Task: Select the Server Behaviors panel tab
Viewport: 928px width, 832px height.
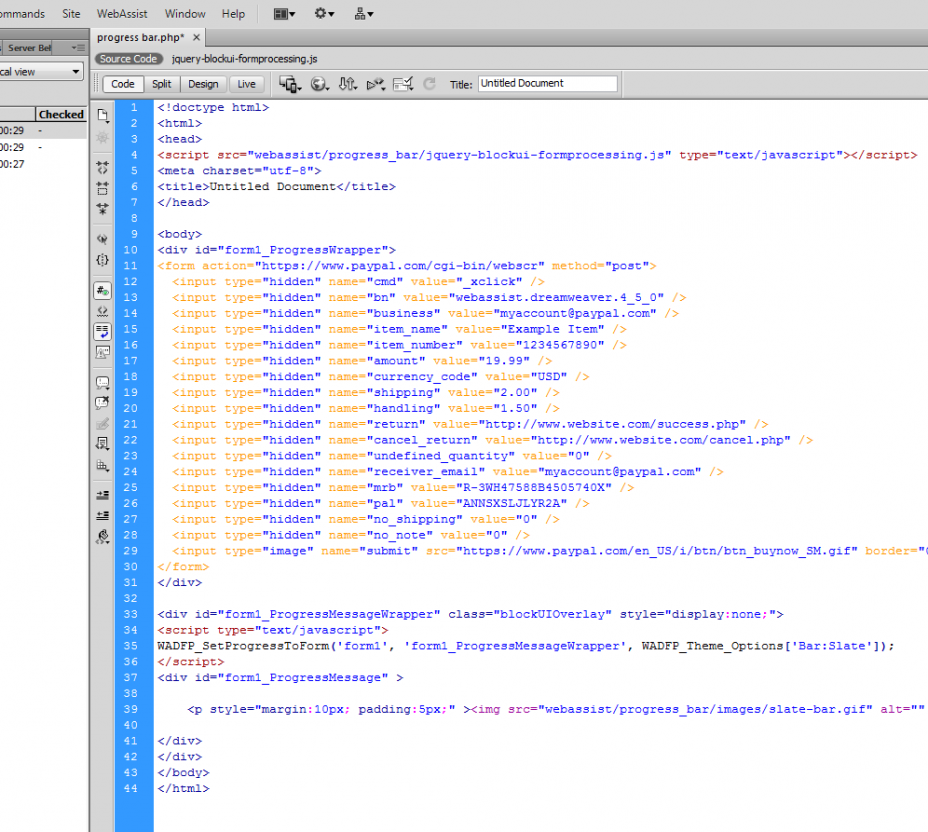Action: tap(30, 47)
